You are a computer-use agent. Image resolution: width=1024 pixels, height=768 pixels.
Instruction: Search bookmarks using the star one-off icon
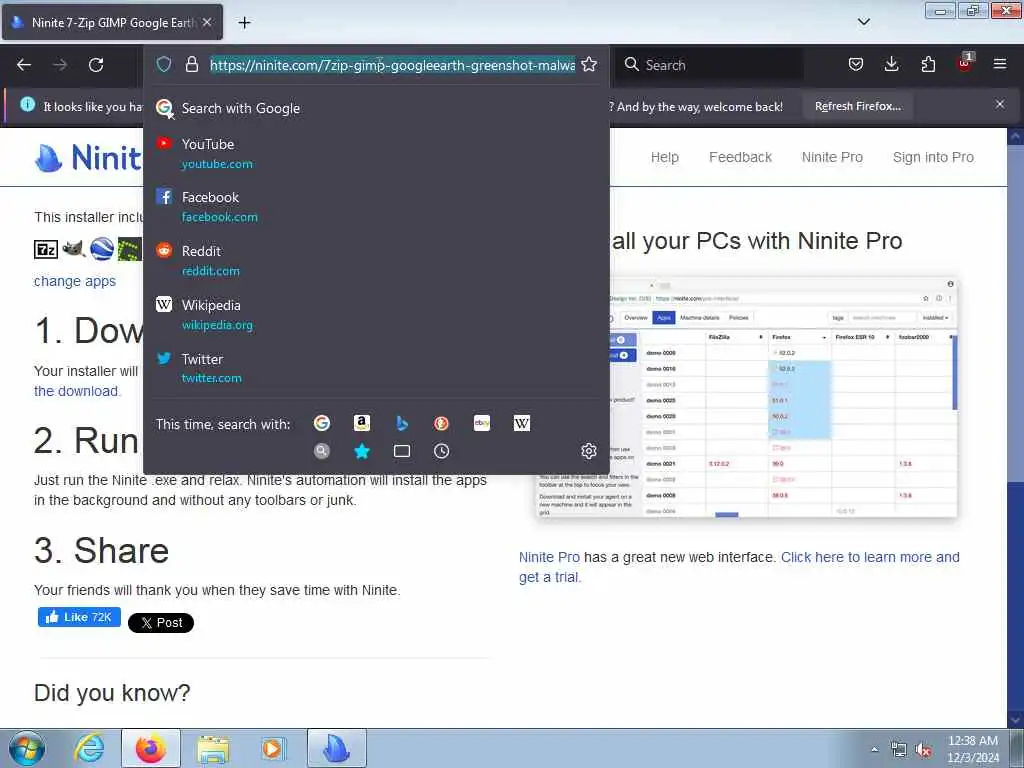362,451
